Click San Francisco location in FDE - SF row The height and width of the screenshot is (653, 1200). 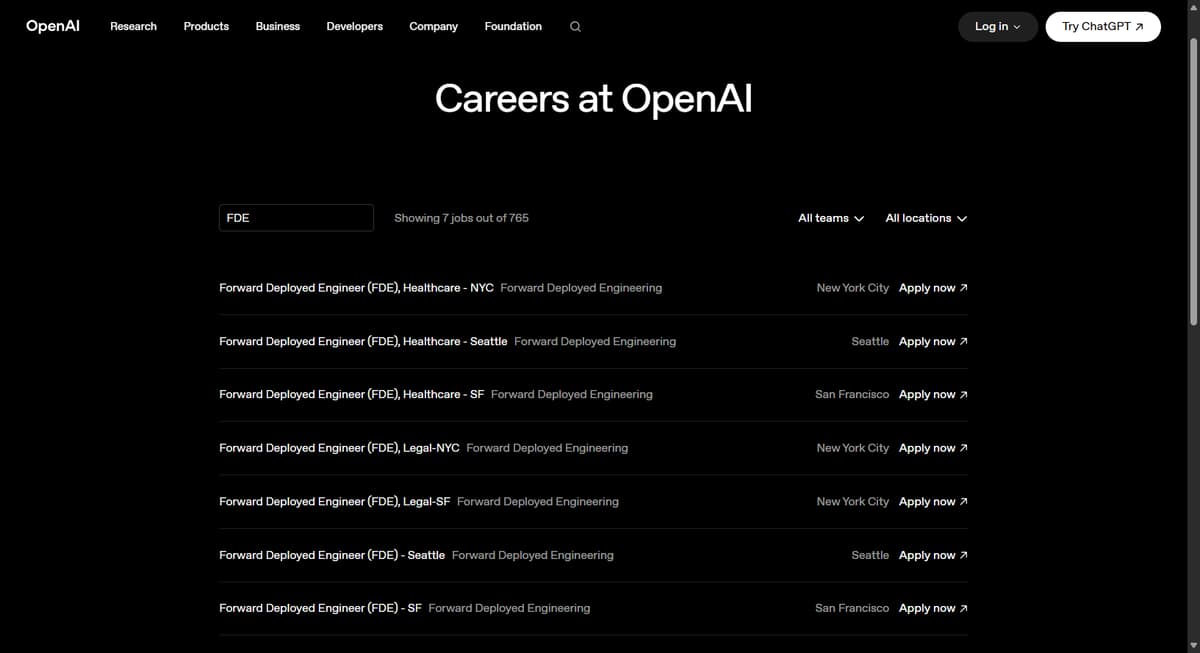852,608
